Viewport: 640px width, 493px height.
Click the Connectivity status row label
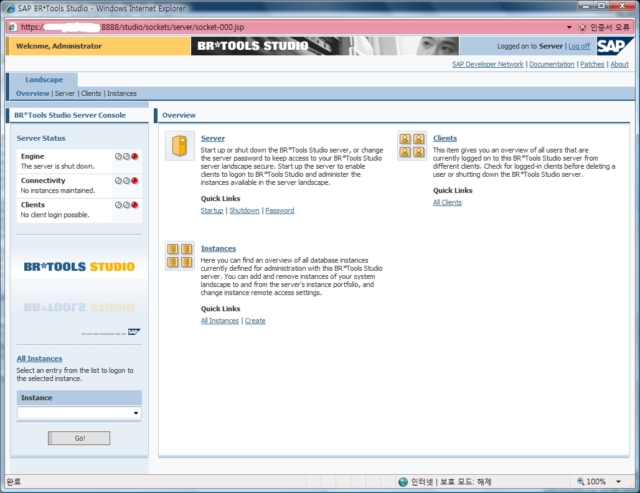43,180
